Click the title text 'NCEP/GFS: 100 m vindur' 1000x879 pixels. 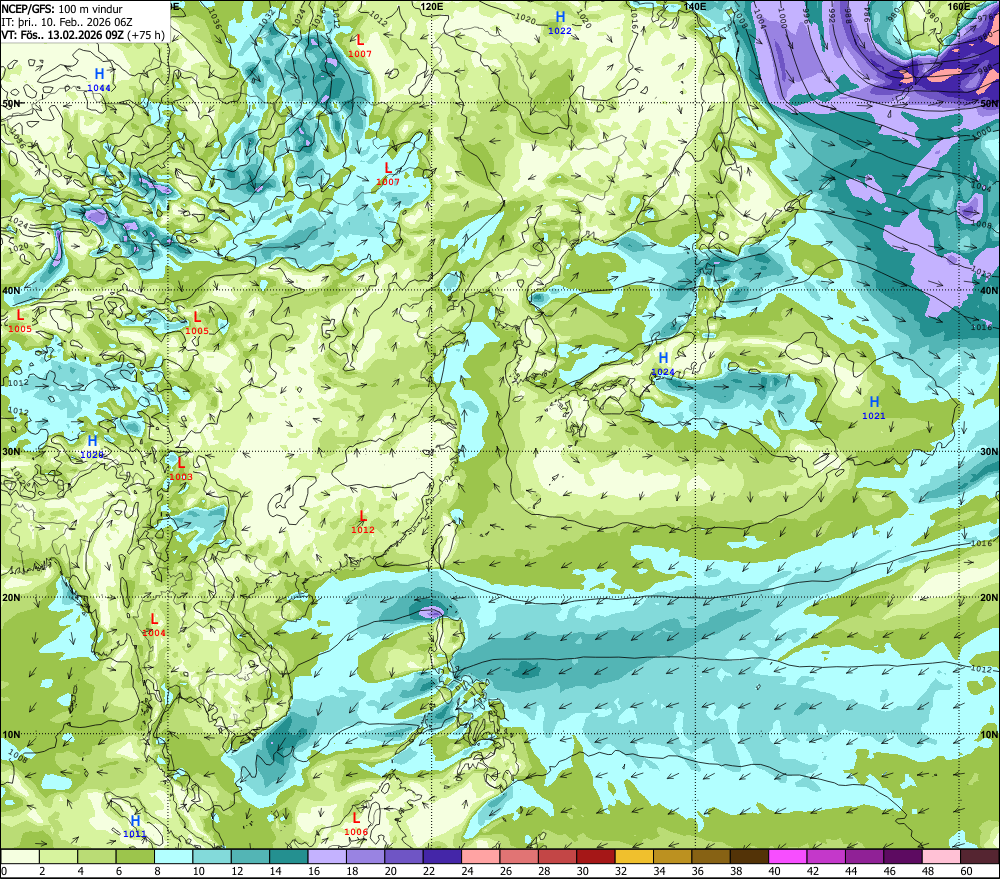point(62,9)
